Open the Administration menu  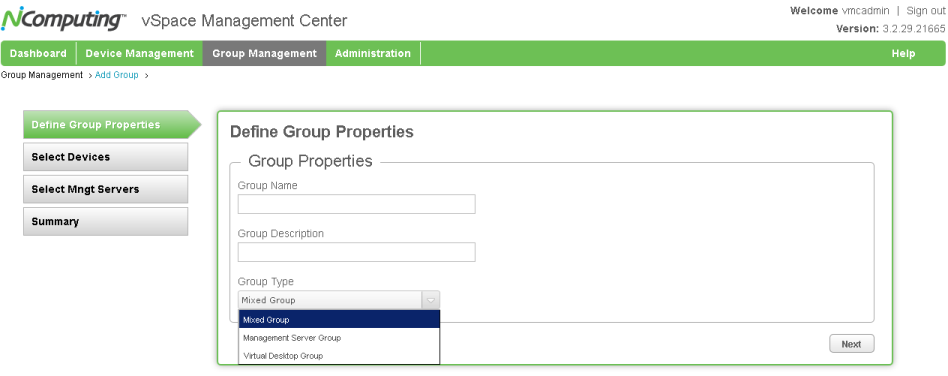coord(373,53)
